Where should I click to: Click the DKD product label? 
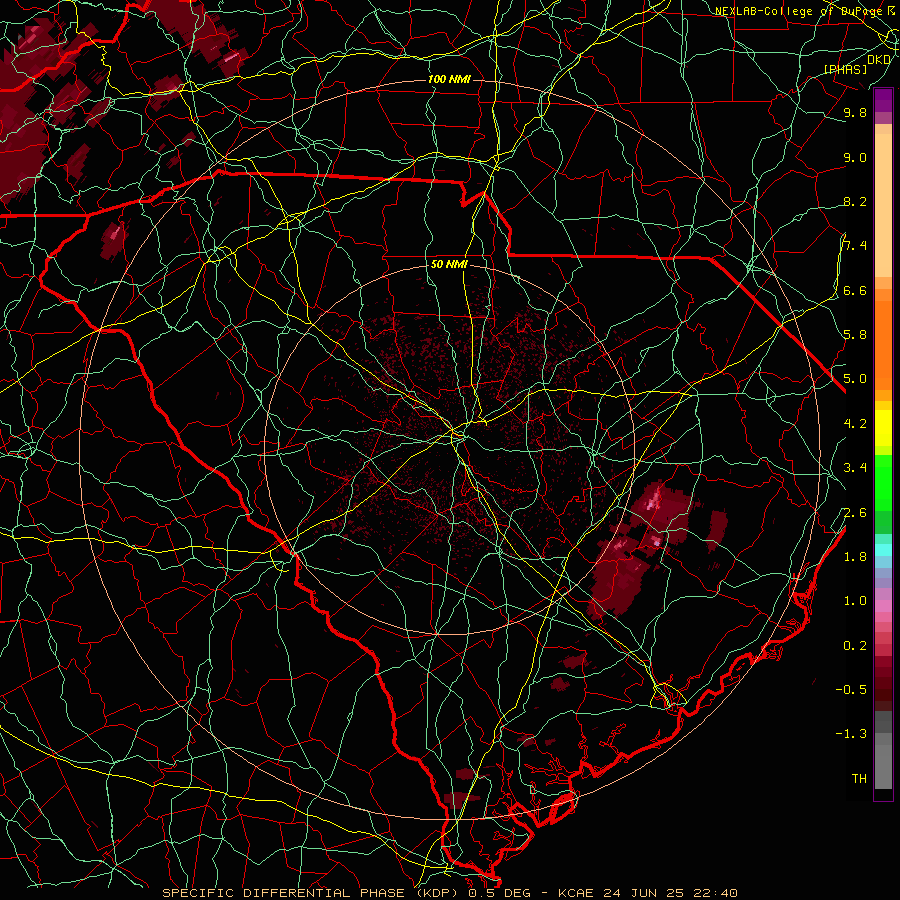(x=879, y=60)
